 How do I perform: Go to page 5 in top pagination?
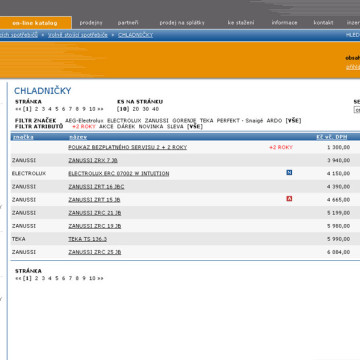click(x=57, y=109)
